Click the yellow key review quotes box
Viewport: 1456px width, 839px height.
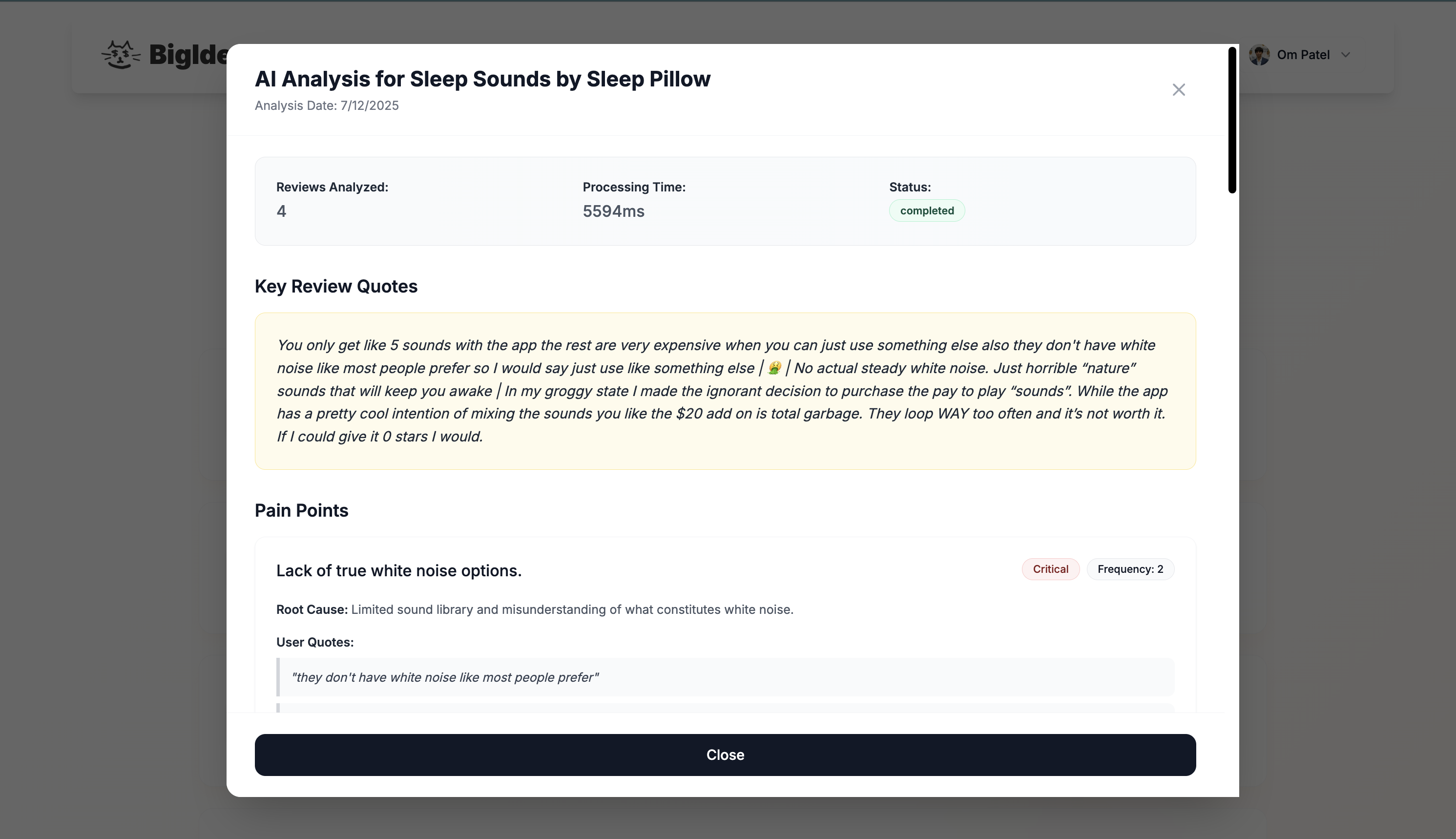point(725,391)
